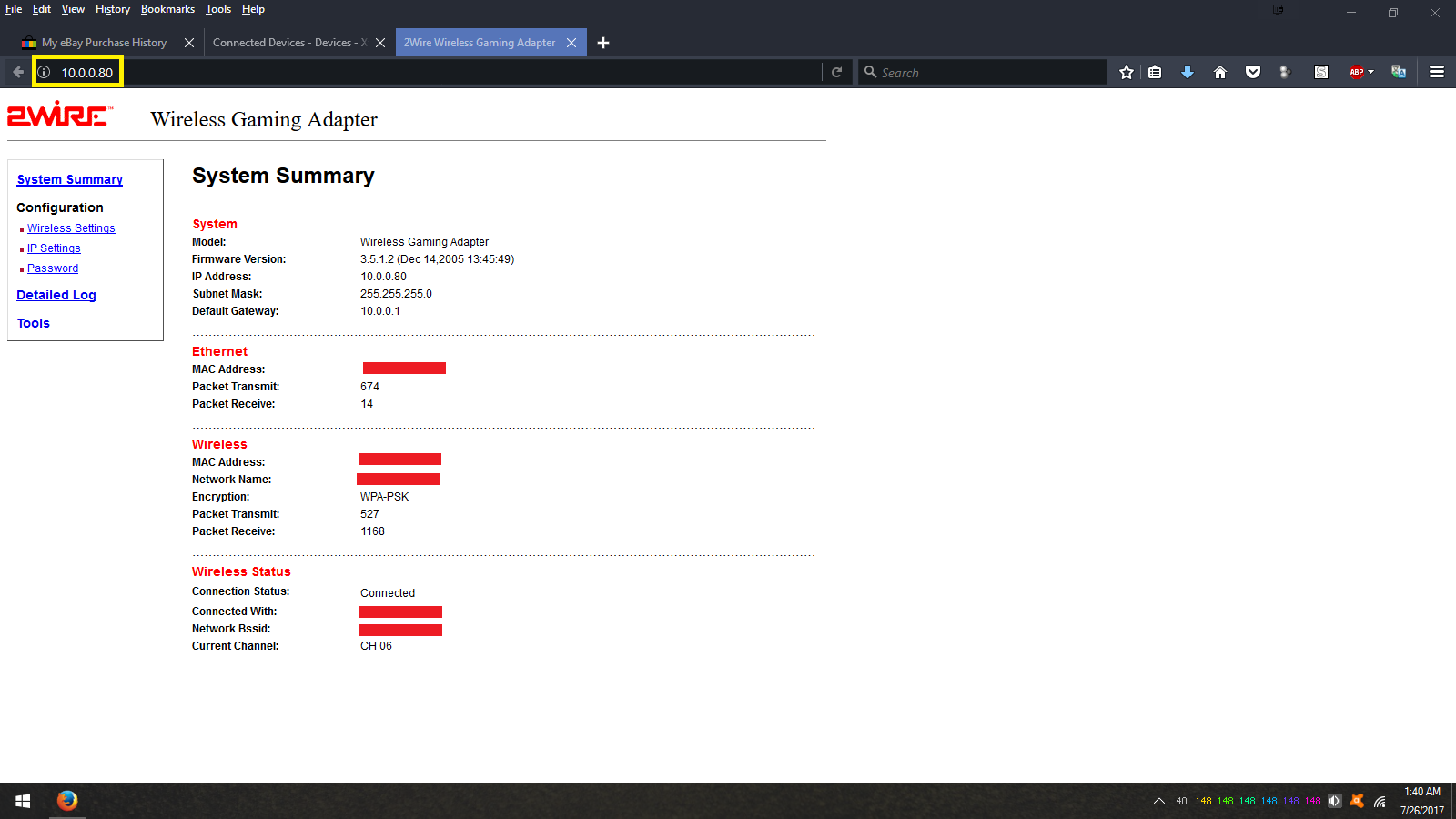
Task: Go back with the back arrow
Action: pos(18,72)
